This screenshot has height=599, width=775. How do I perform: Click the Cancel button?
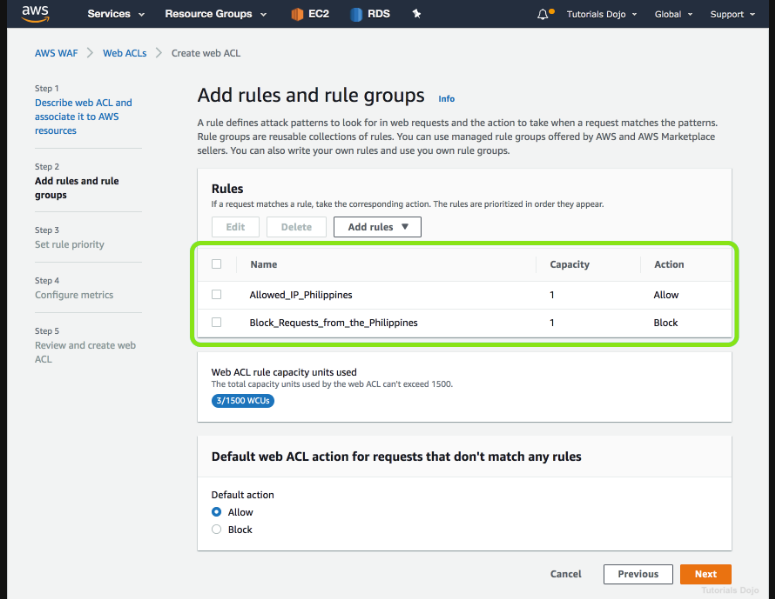coord(566,574)
